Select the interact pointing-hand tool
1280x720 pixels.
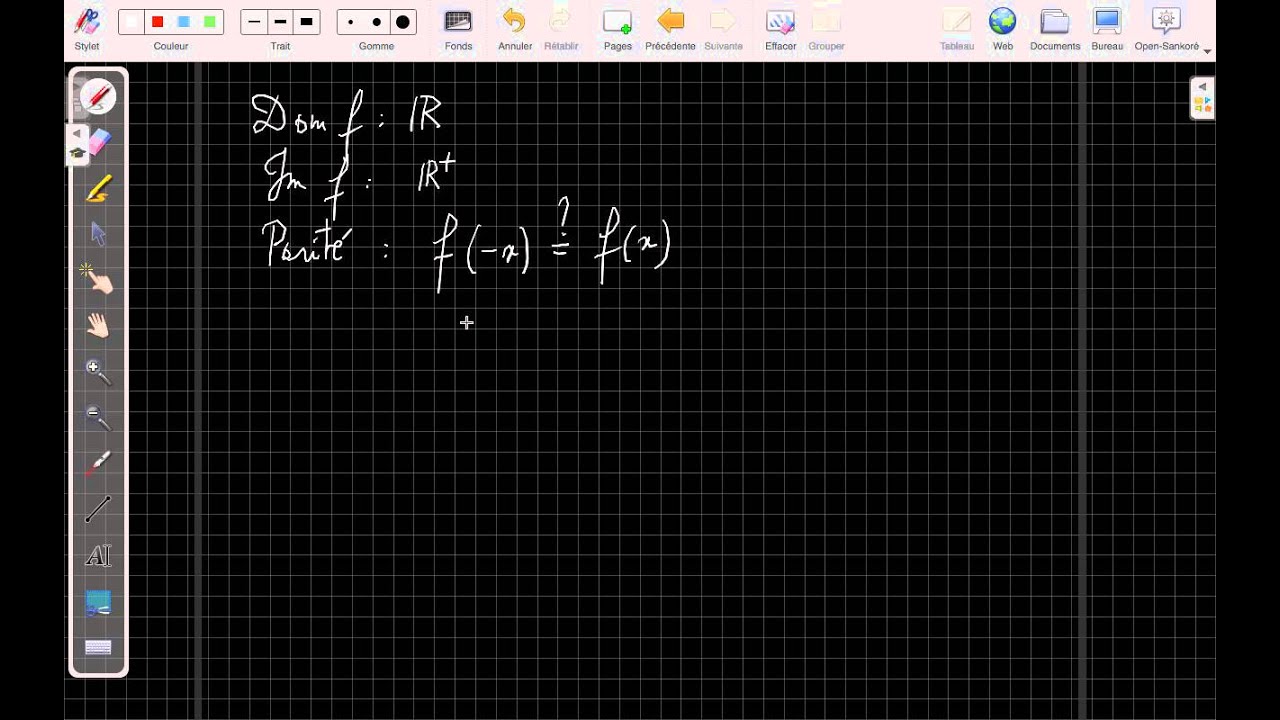point(98,279)
